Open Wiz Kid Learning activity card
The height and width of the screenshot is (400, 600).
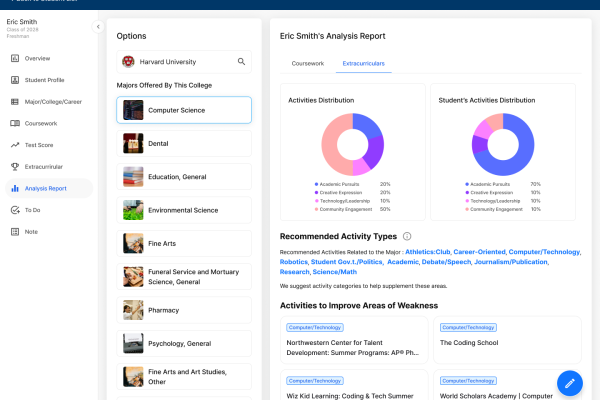(354, 385)
